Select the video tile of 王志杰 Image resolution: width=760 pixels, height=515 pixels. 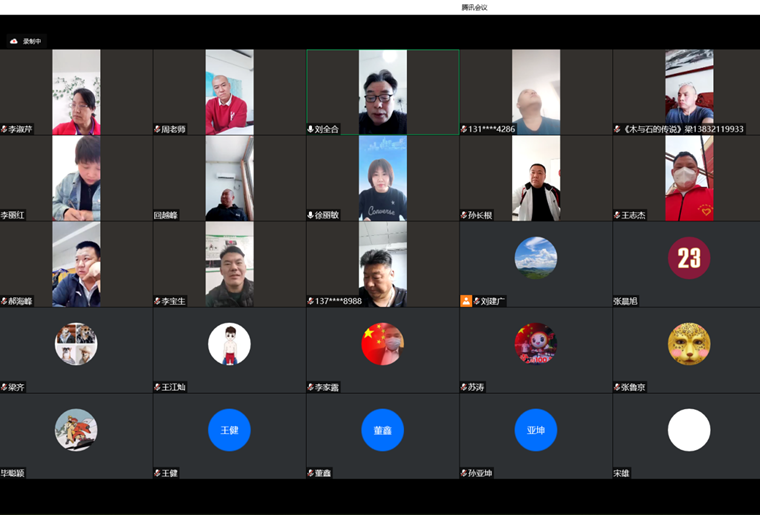(x=689, y=177)
